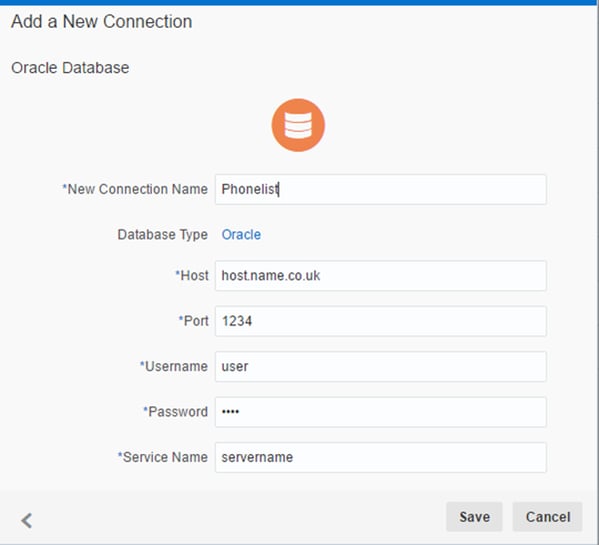
Task: Click the Host field label
Action: (192, 275)
